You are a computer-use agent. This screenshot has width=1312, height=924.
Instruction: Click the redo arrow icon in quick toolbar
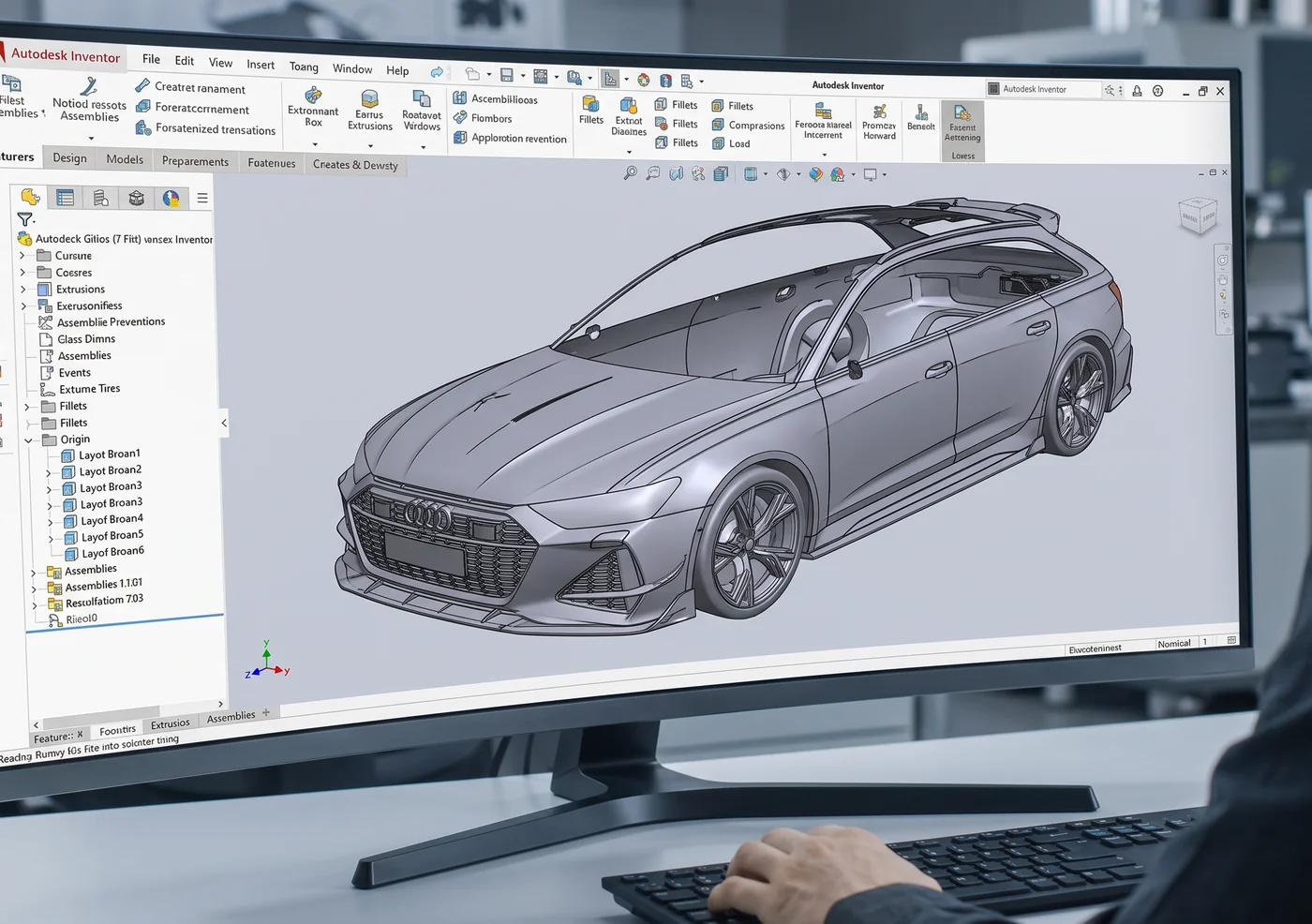[437, 72]
